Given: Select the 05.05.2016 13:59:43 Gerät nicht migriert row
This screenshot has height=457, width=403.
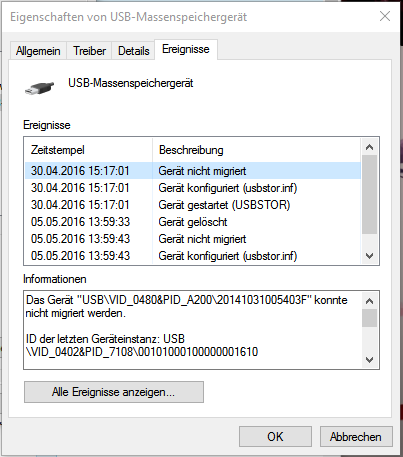Looking at the screenshot, I should coord(193,239).
